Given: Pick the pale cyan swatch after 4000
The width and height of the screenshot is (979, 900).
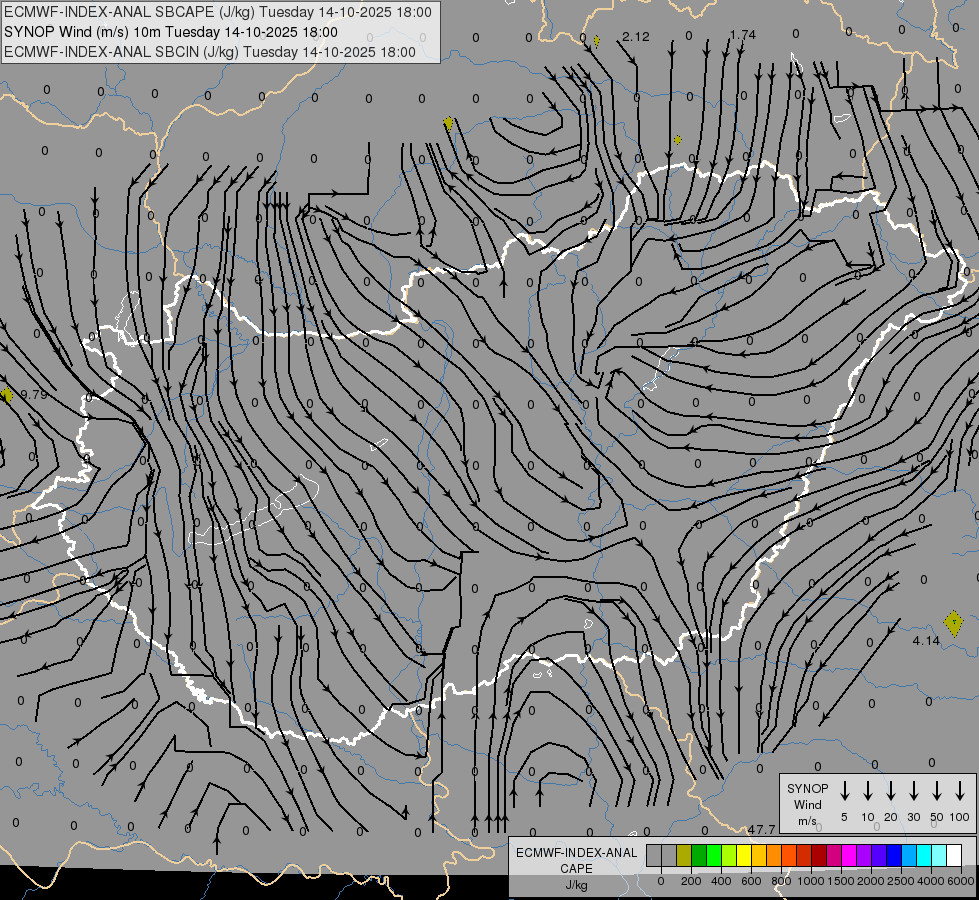Looking at the screenshot, I should click(939, 855).
